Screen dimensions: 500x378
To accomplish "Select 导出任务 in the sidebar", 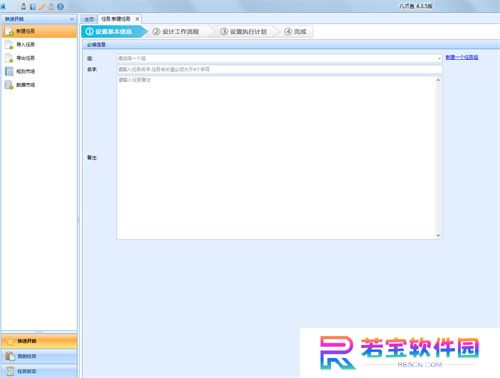I will (39, 58).
